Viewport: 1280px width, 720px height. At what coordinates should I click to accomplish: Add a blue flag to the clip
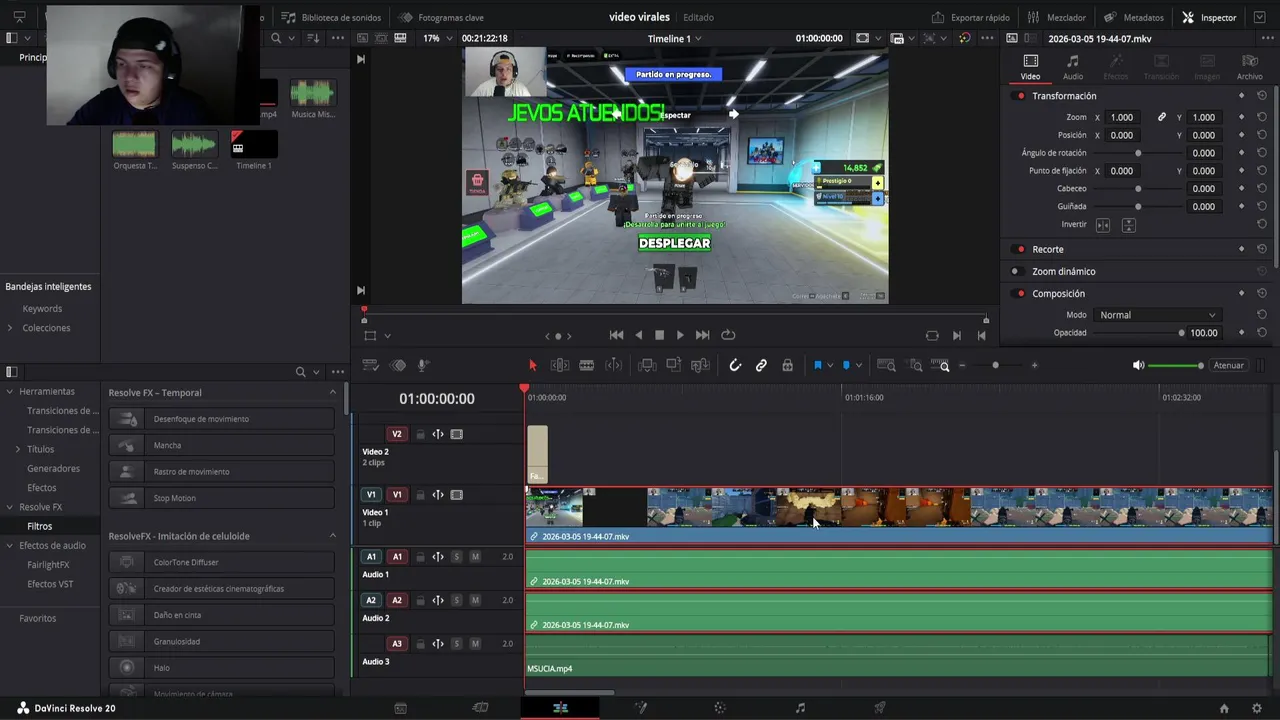tap(817, 366)
